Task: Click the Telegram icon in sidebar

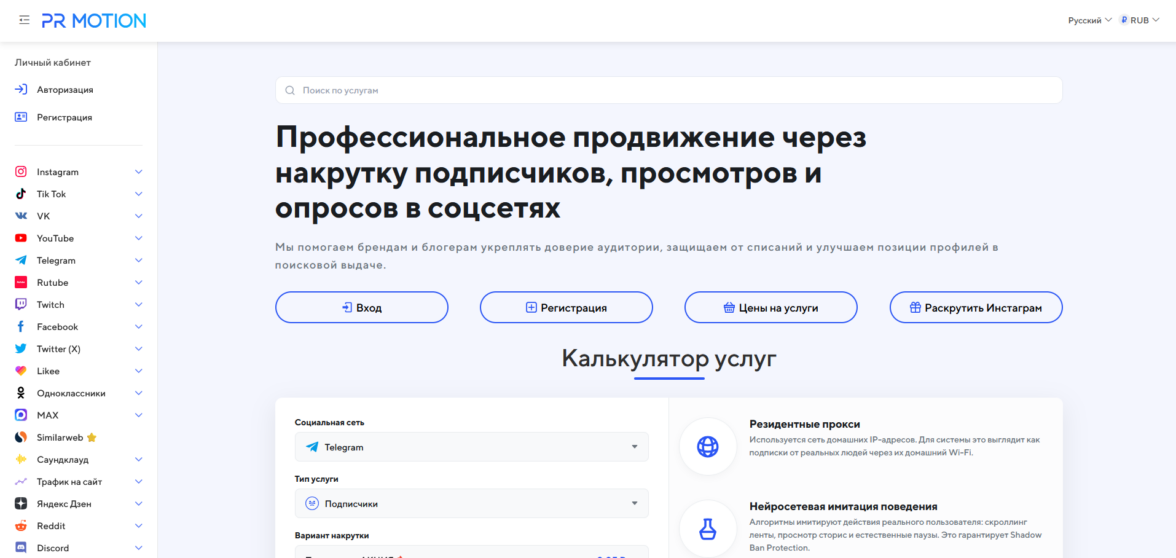Action: pos(21,260)
